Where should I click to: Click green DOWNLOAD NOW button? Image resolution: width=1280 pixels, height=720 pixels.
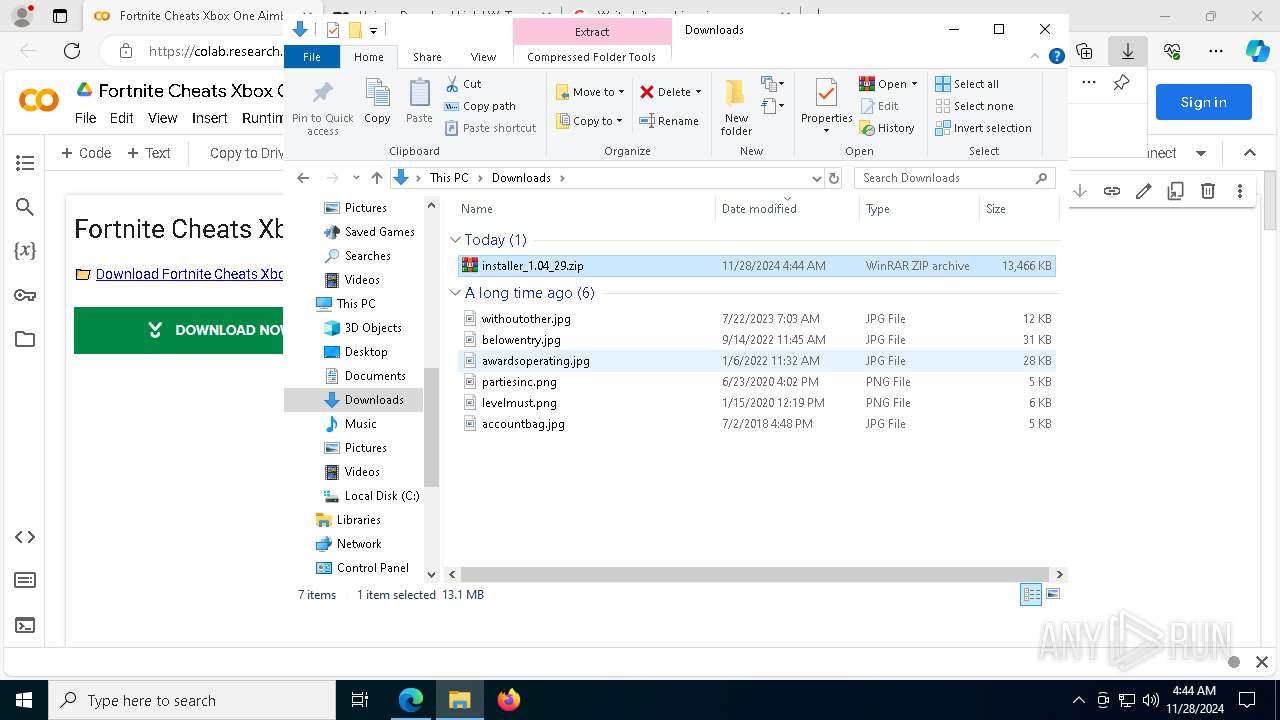pyautogui.click(x=179, y=330)
